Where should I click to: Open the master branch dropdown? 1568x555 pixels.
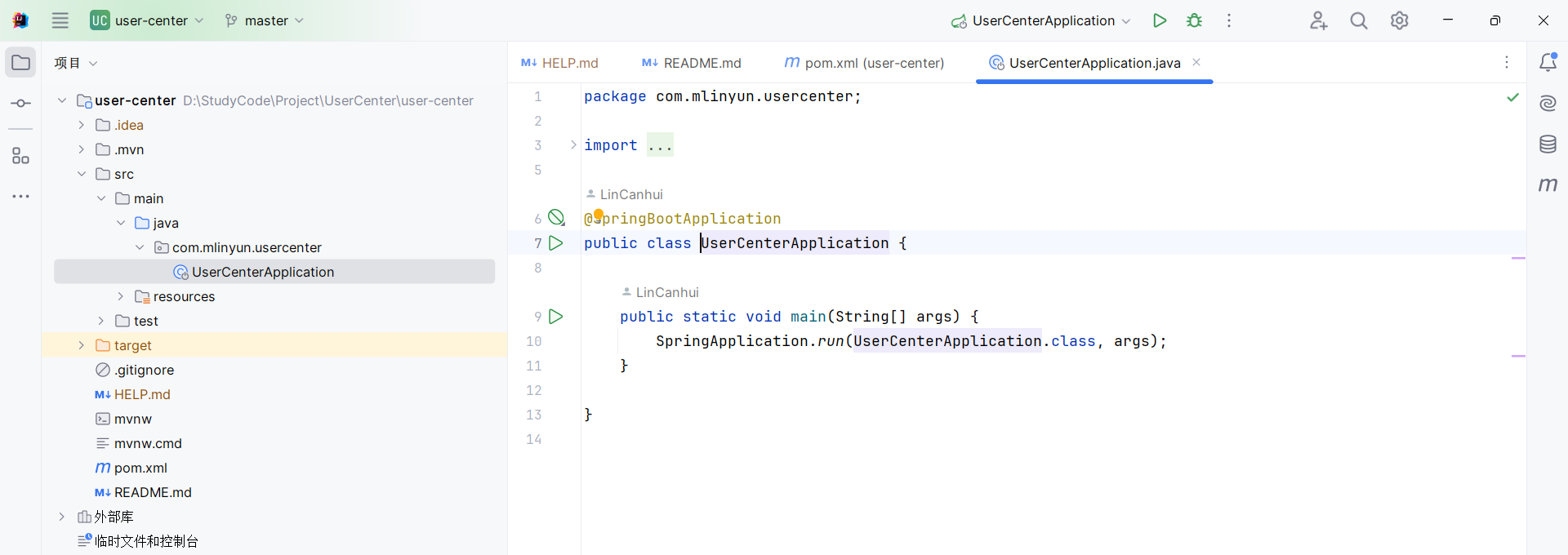265,20
